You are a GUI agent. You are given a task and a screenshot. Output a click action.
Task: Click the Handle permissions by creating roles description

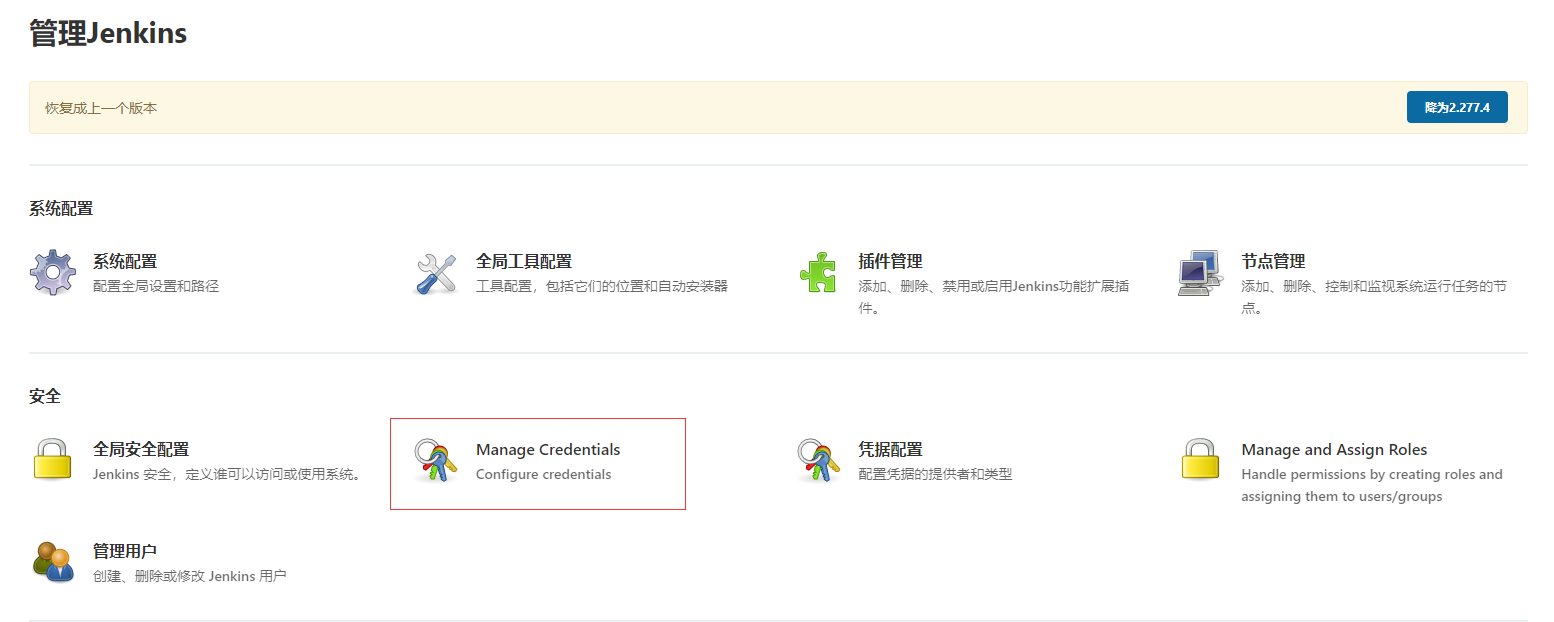pos(1372,485)
